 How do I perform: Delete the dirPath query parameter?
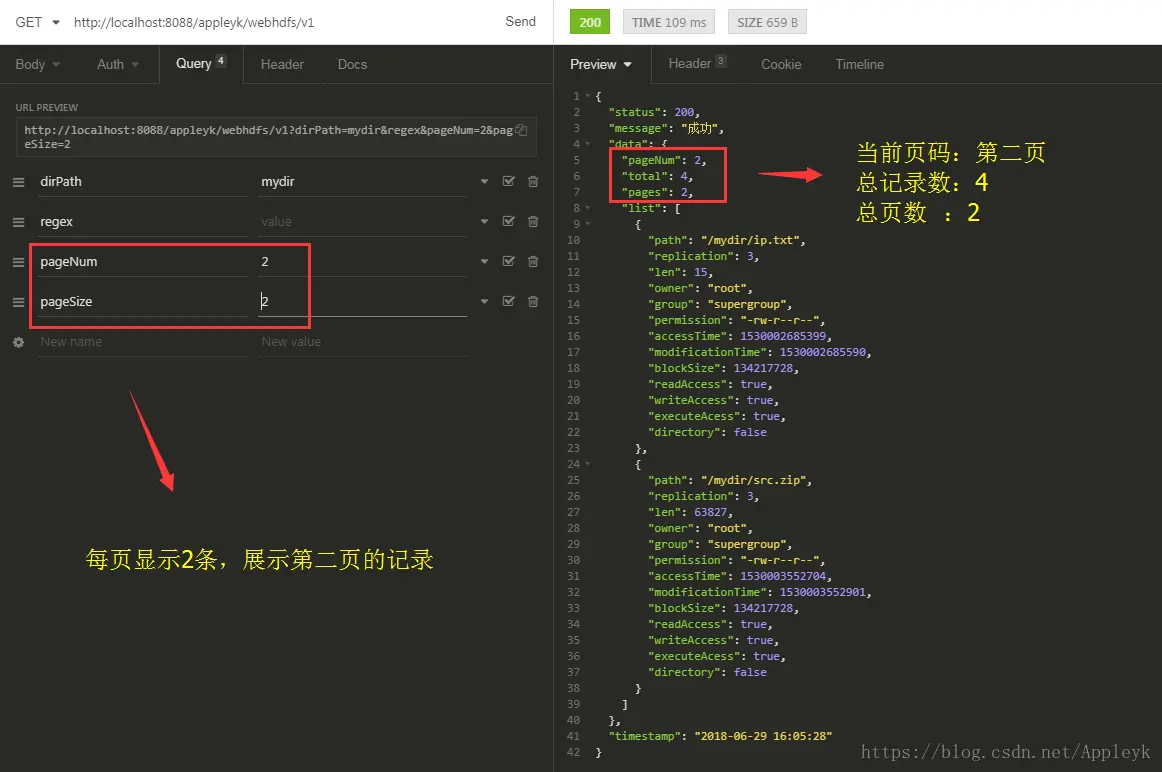pyautogui.click(x=533, y=182)
